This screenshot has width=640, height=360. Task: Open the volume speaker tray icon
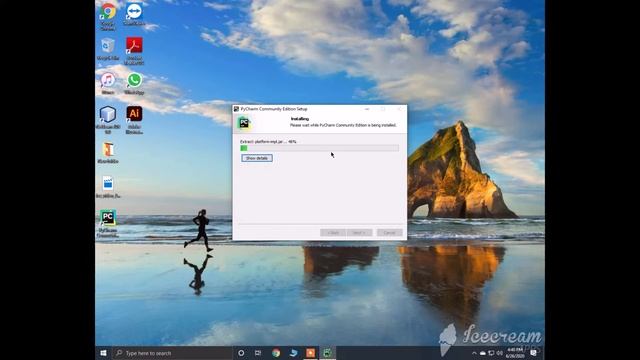click(x=500, y=353)
